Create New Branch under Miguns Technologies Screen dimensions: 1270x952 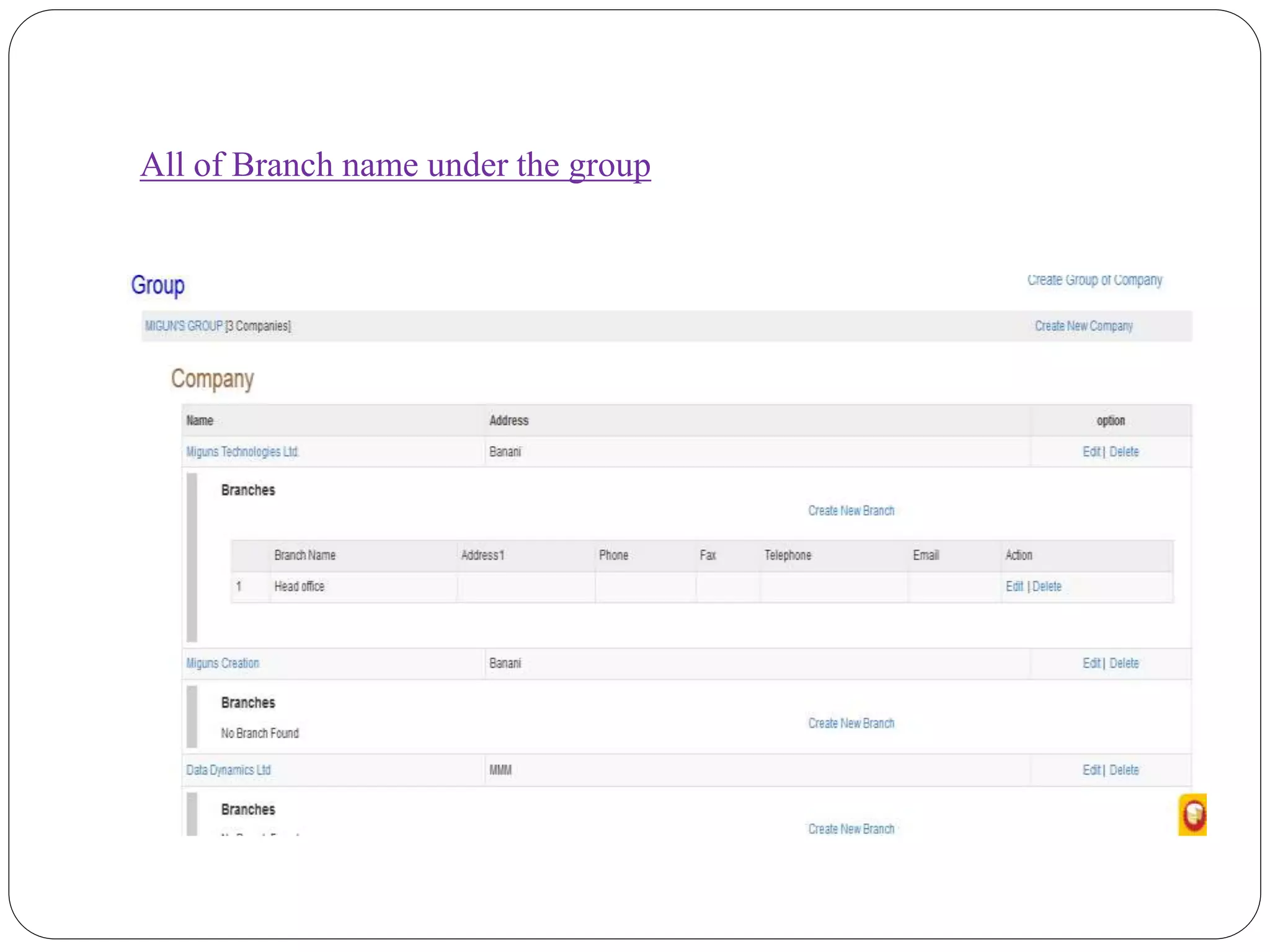point(851,511)
